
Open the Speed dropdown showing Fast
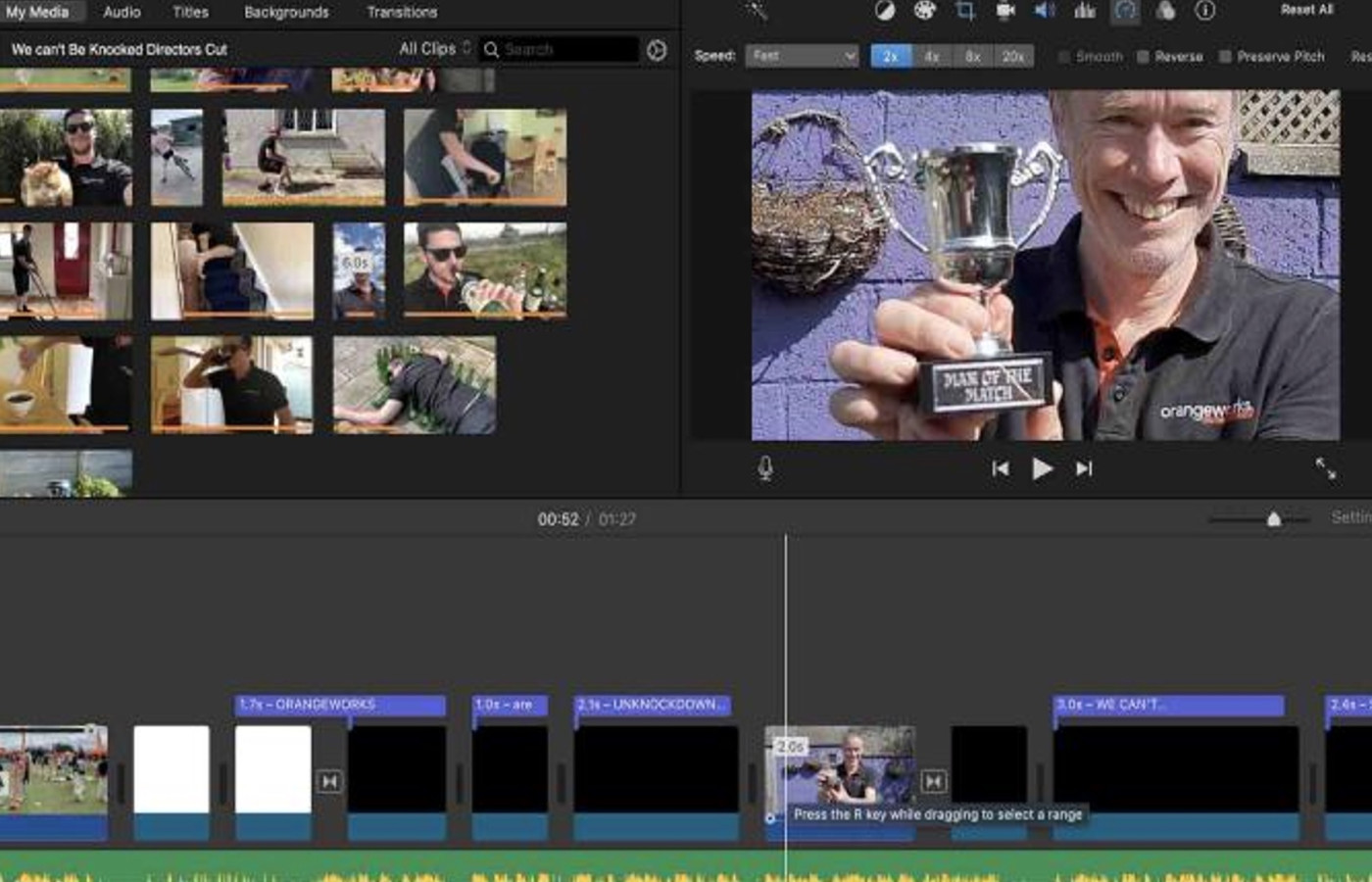(x=802, y=57)
